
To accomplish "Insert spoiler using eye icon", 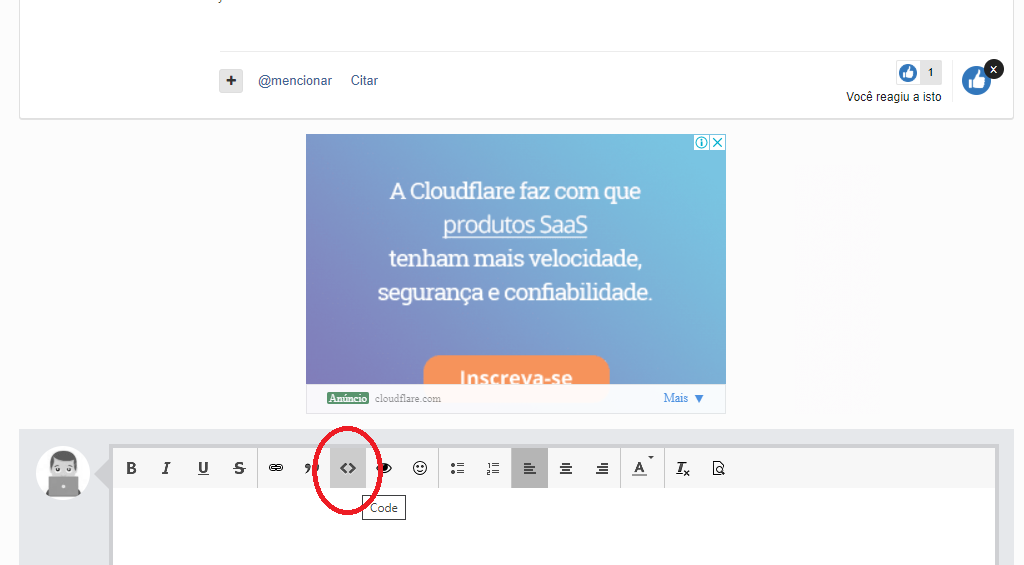I will [x=385, y=468].
